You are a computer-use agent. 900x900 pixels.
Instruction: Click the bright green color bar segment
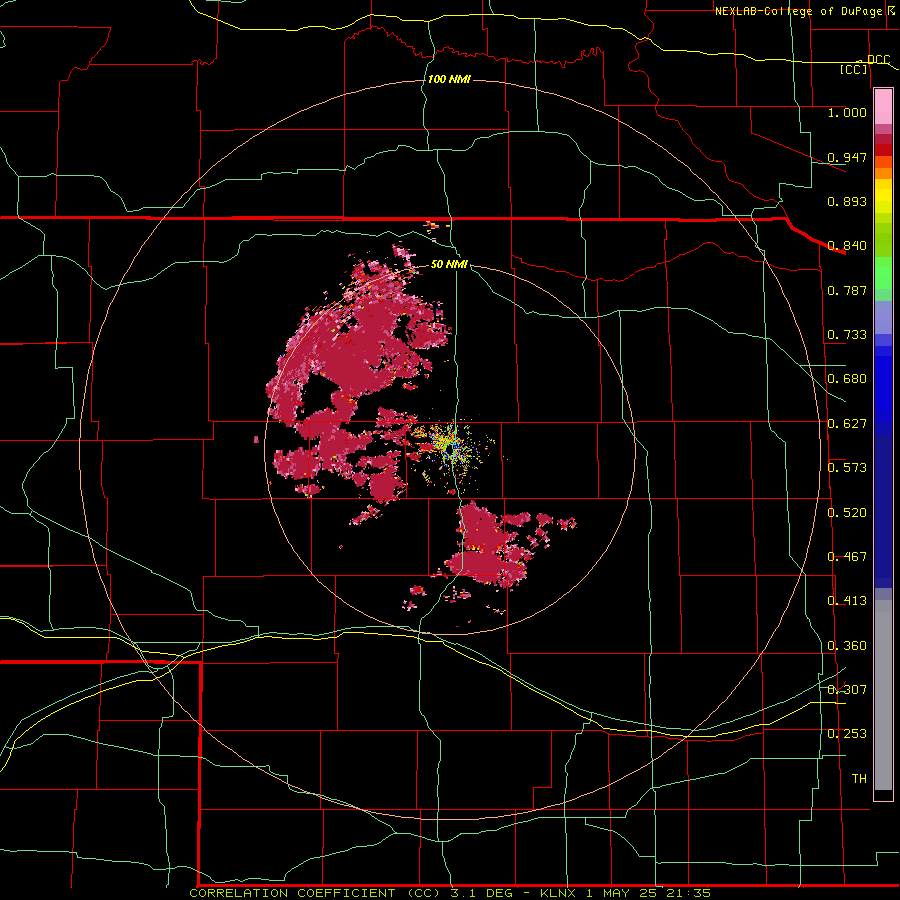tap(883, 273)
